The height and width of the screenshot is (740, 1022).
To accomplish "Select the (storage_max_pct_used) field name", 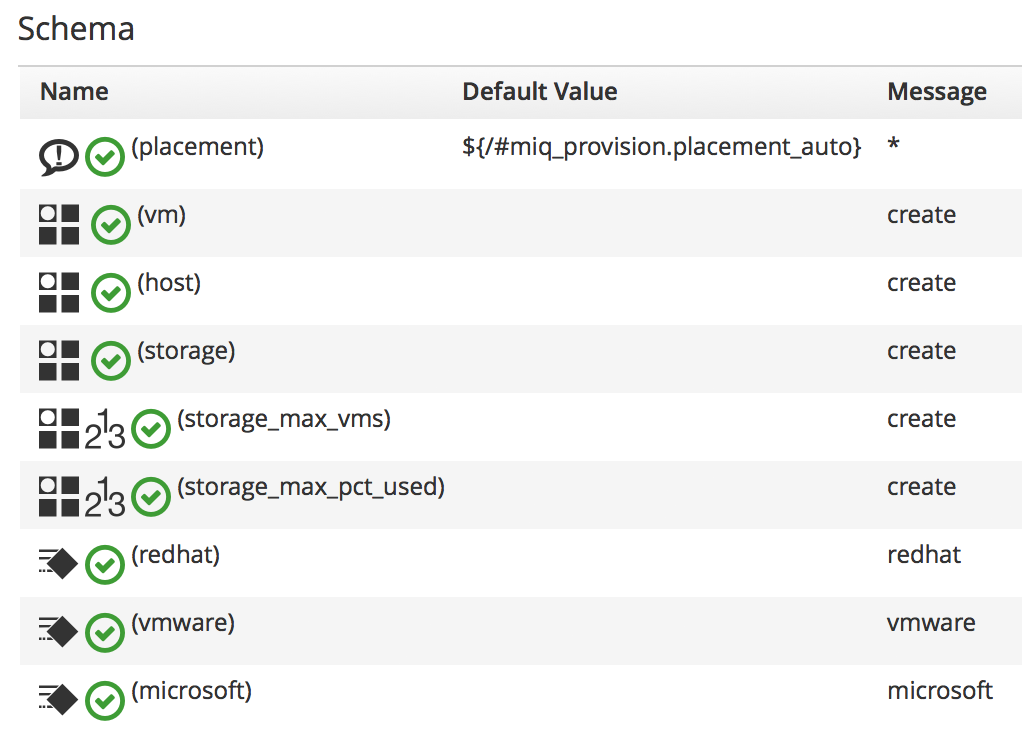I will click(310, 487).
